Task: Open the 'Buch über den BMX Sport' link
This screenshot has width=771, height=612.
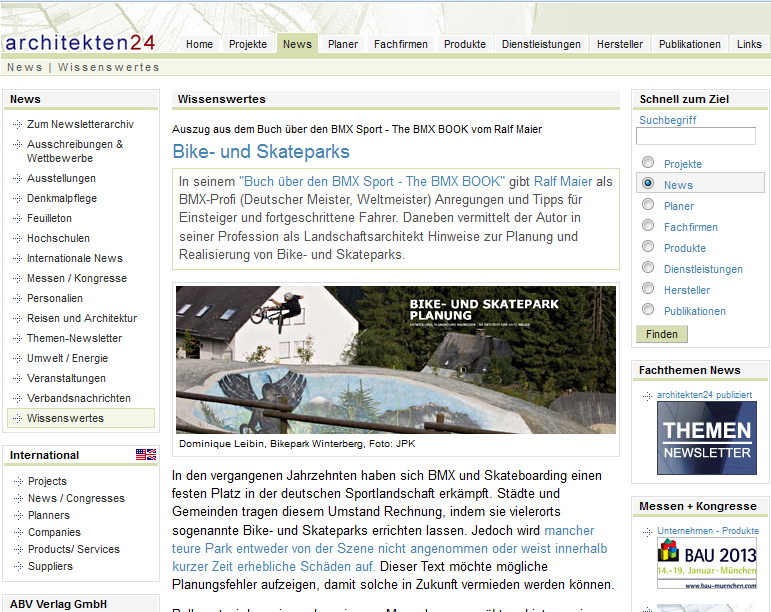Action: pyautogui.click(x=372, y=181)
